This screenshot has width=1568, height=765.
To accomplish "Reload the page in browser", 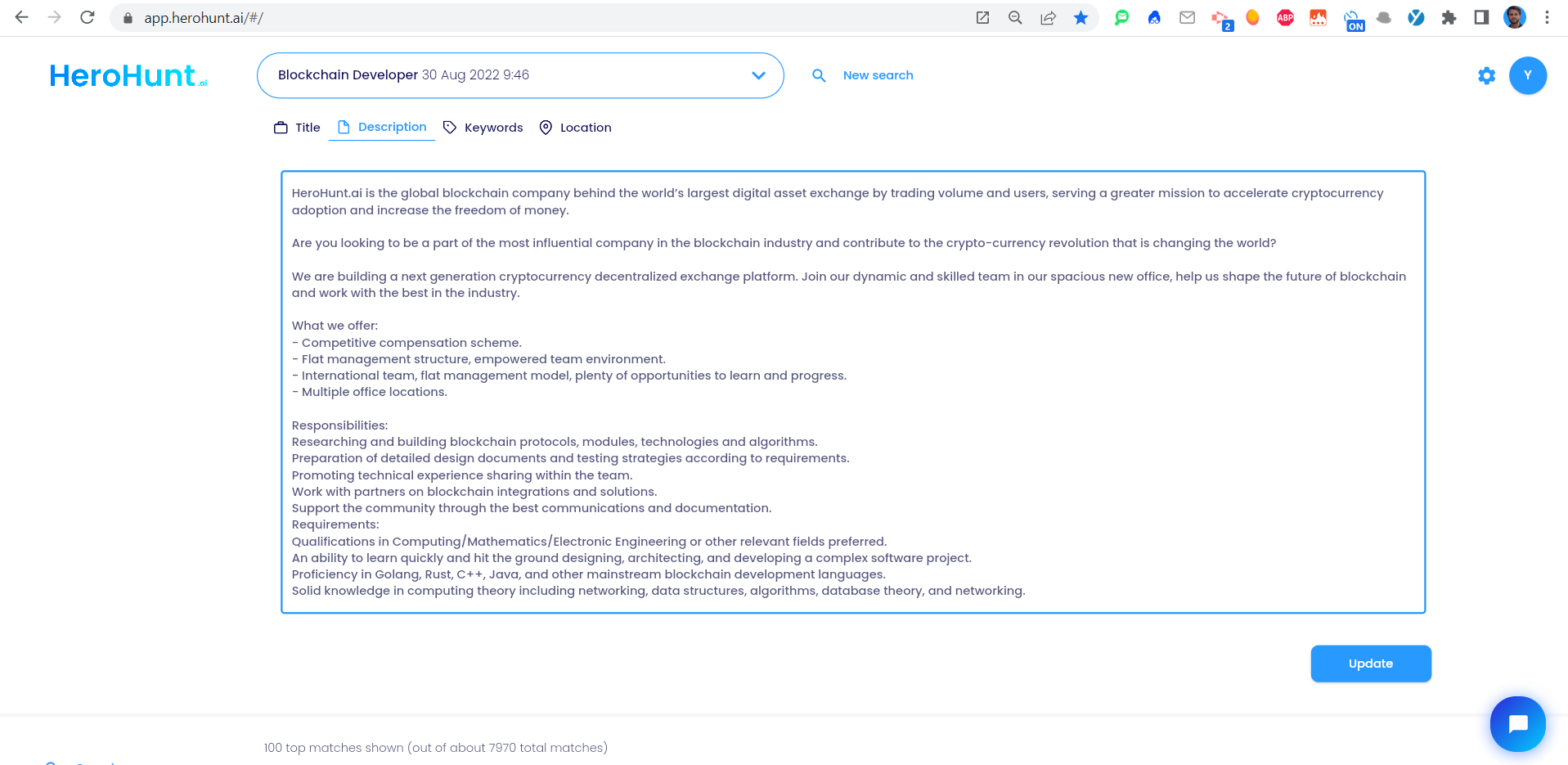I will 88,17.
